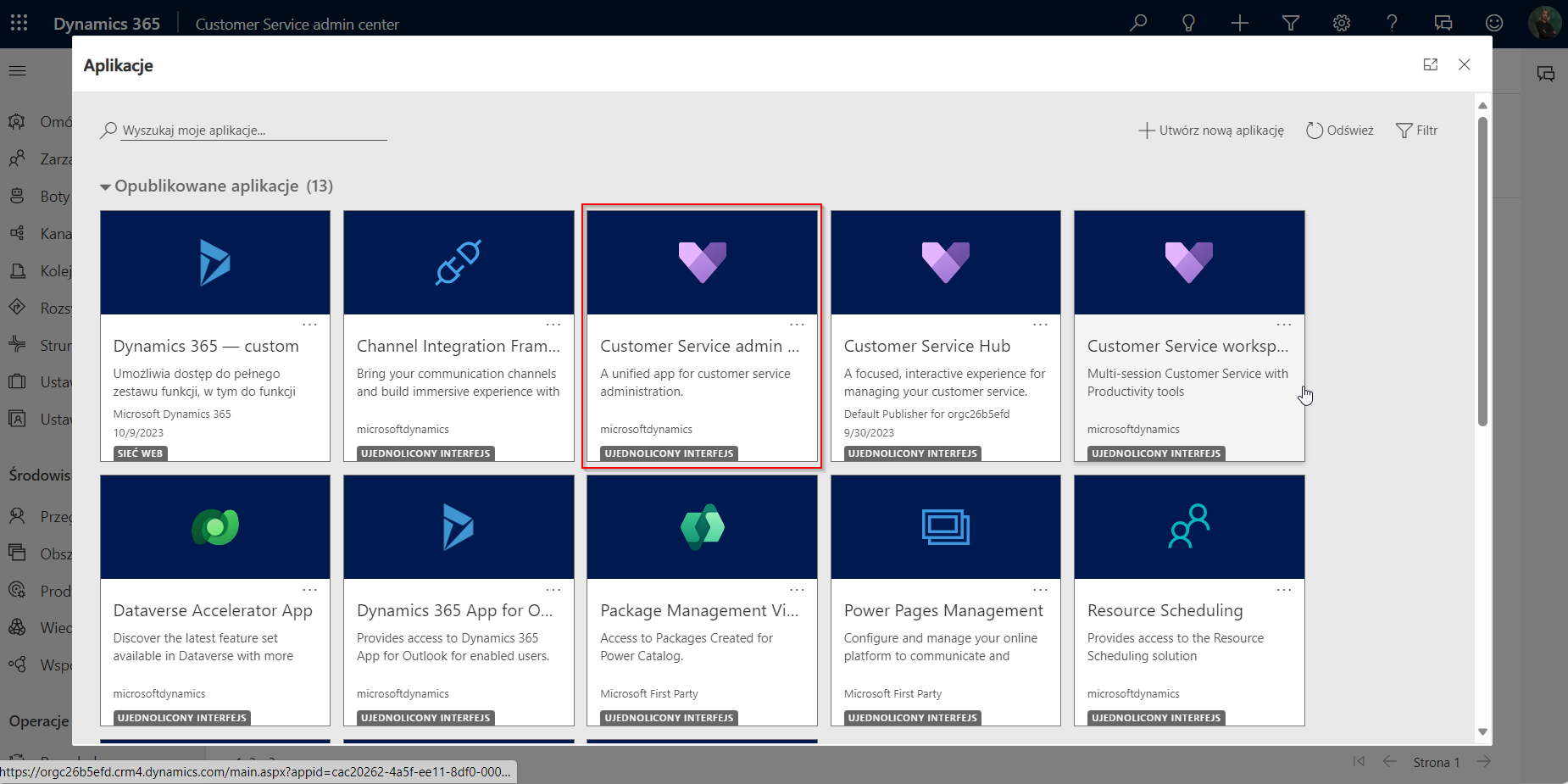
Task: Click the Dynamics 365 brand text in header
Action: click(x=107, y=24)
